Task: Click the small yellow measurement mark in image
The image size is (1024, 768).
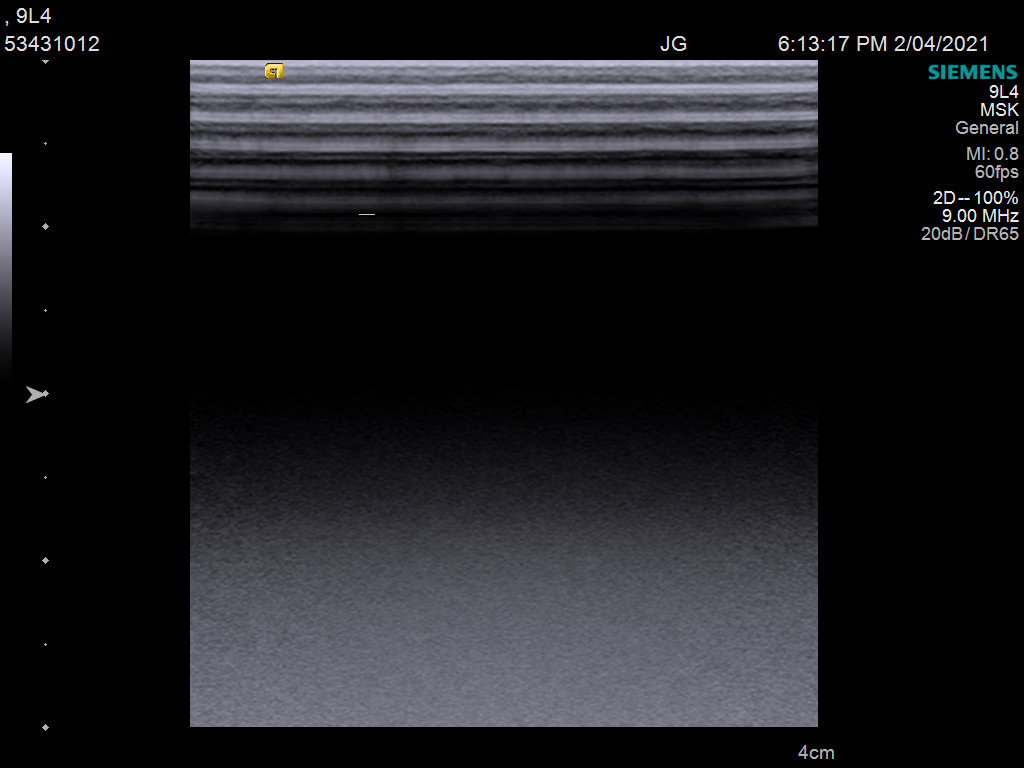Action: pos(366,214)
